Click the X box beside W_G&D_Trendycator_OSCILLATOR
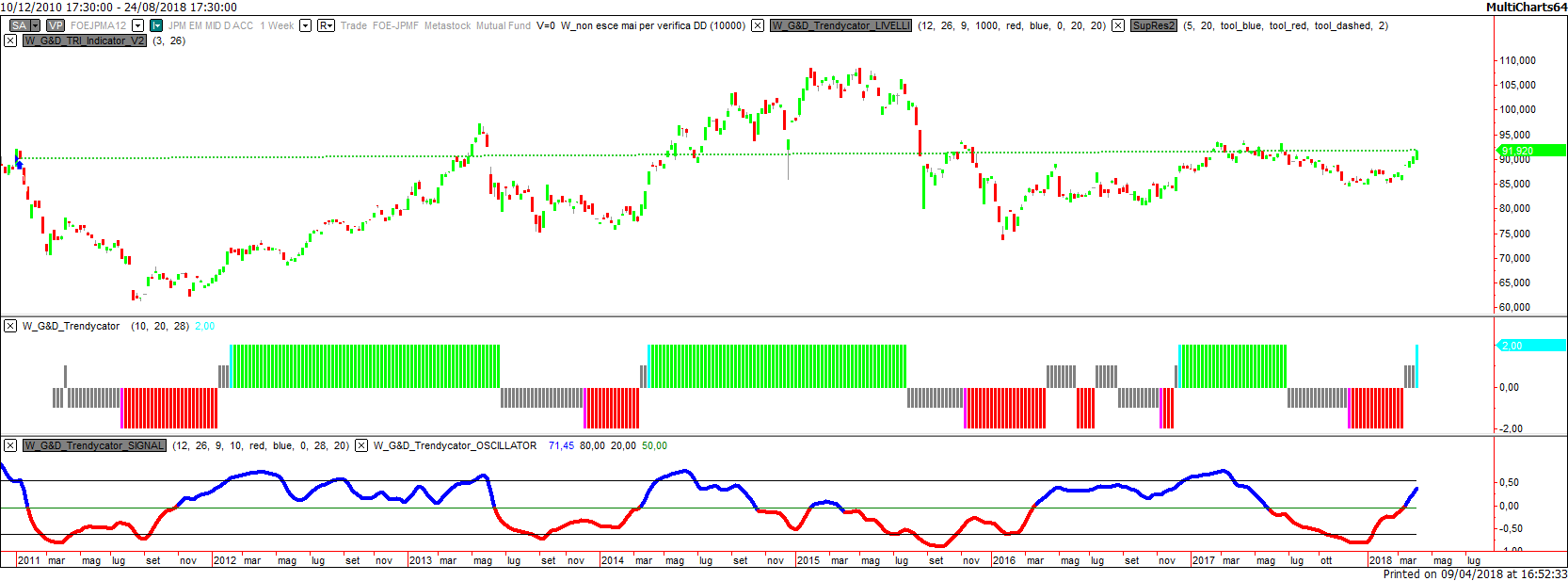This screenshot has height=581, width=1568. pyautogui.click(x=361, y=445)
